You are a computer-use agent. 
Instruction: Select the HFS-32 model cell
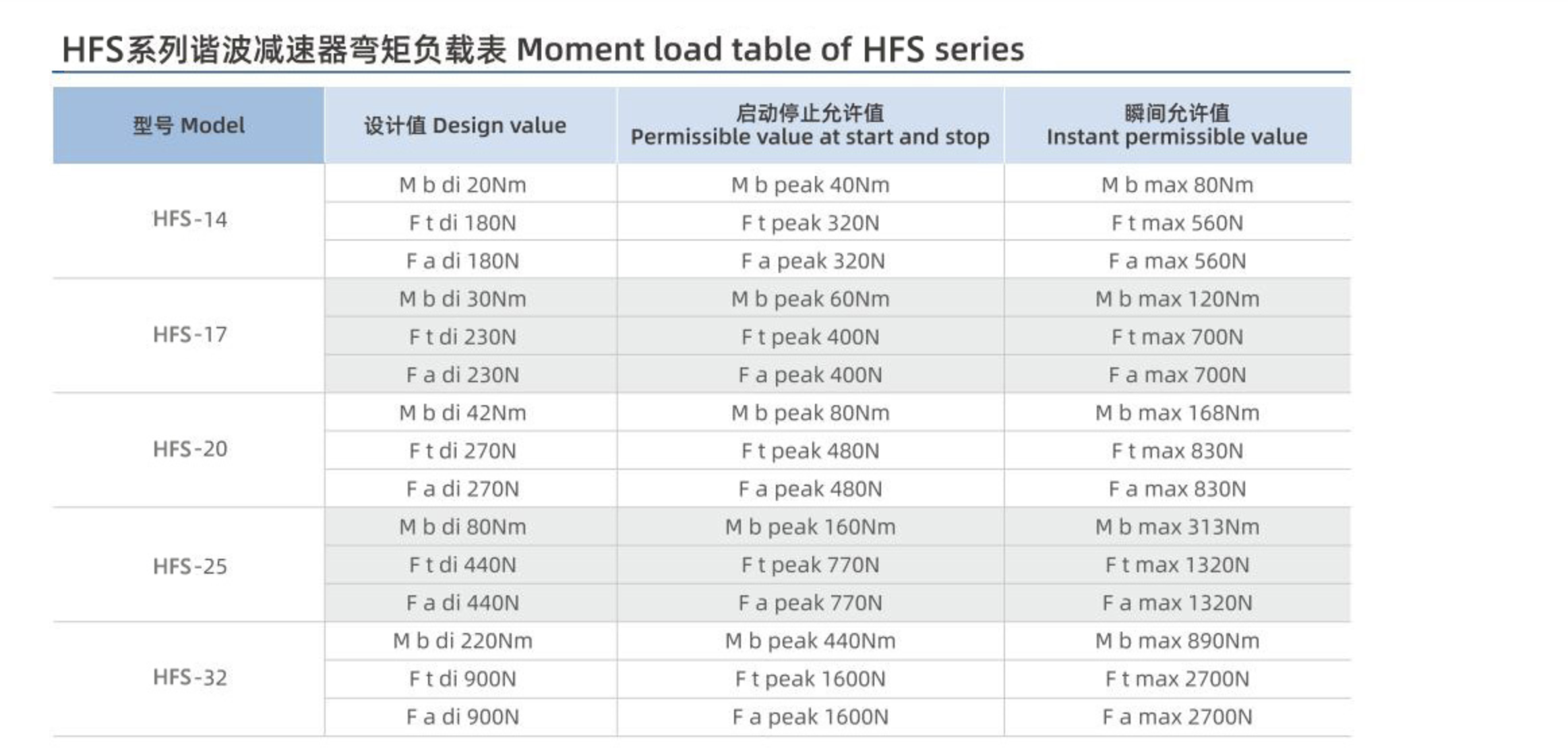tap(189, 677)
